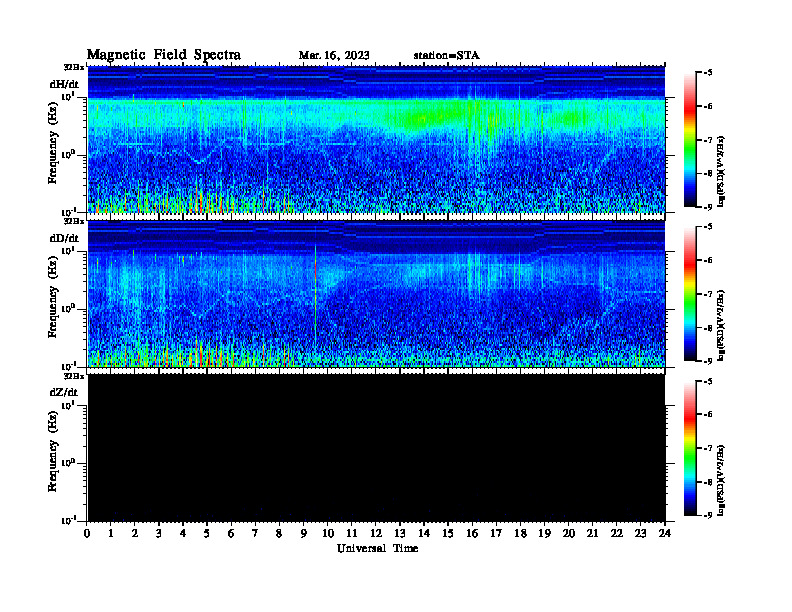Click the black dZ/dt spectrogram plot

[x=376, y=448]
